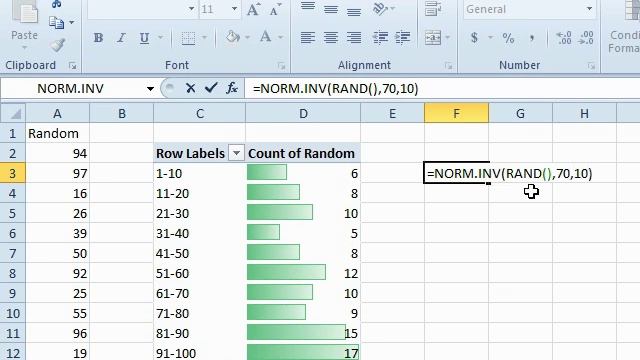Increase Decimal places
This screenshot has width=640, height=360.
564,38
